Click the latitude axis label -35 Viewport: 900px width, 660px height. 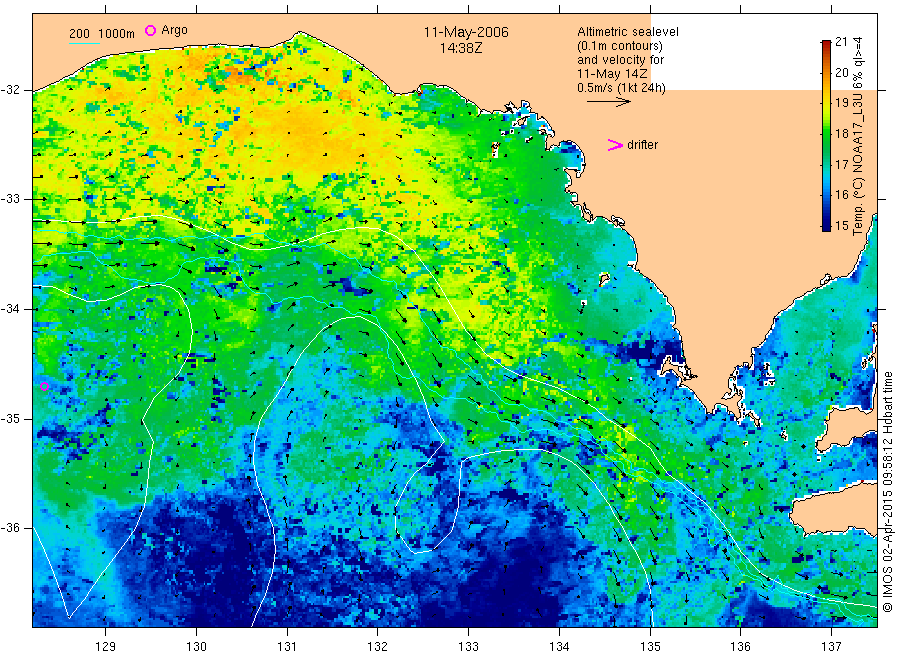[x=10, y=418]
